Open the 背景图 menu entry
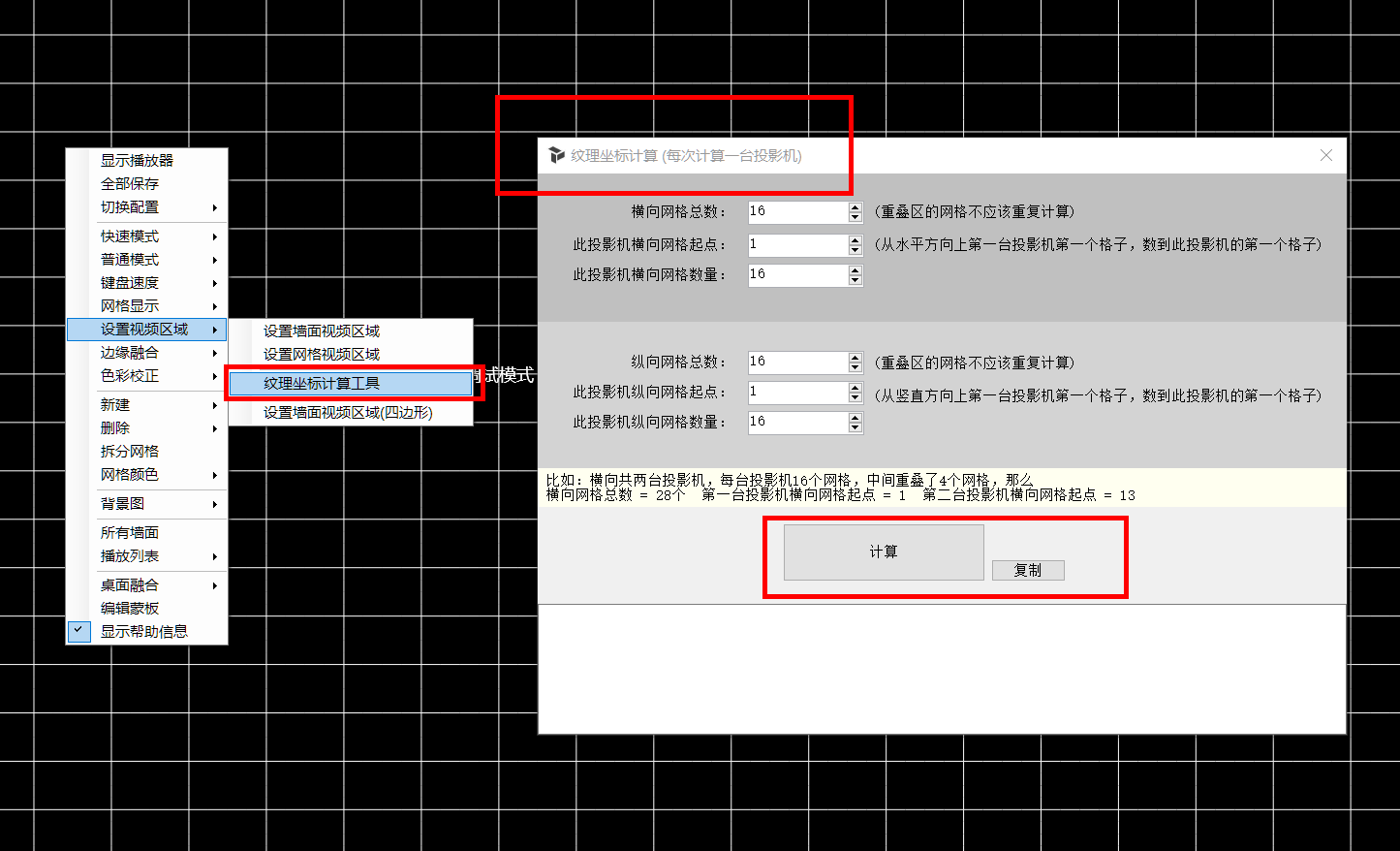The height and width of the screenshot is (851, 1400). pyautogui.click(x=147, y=504)
